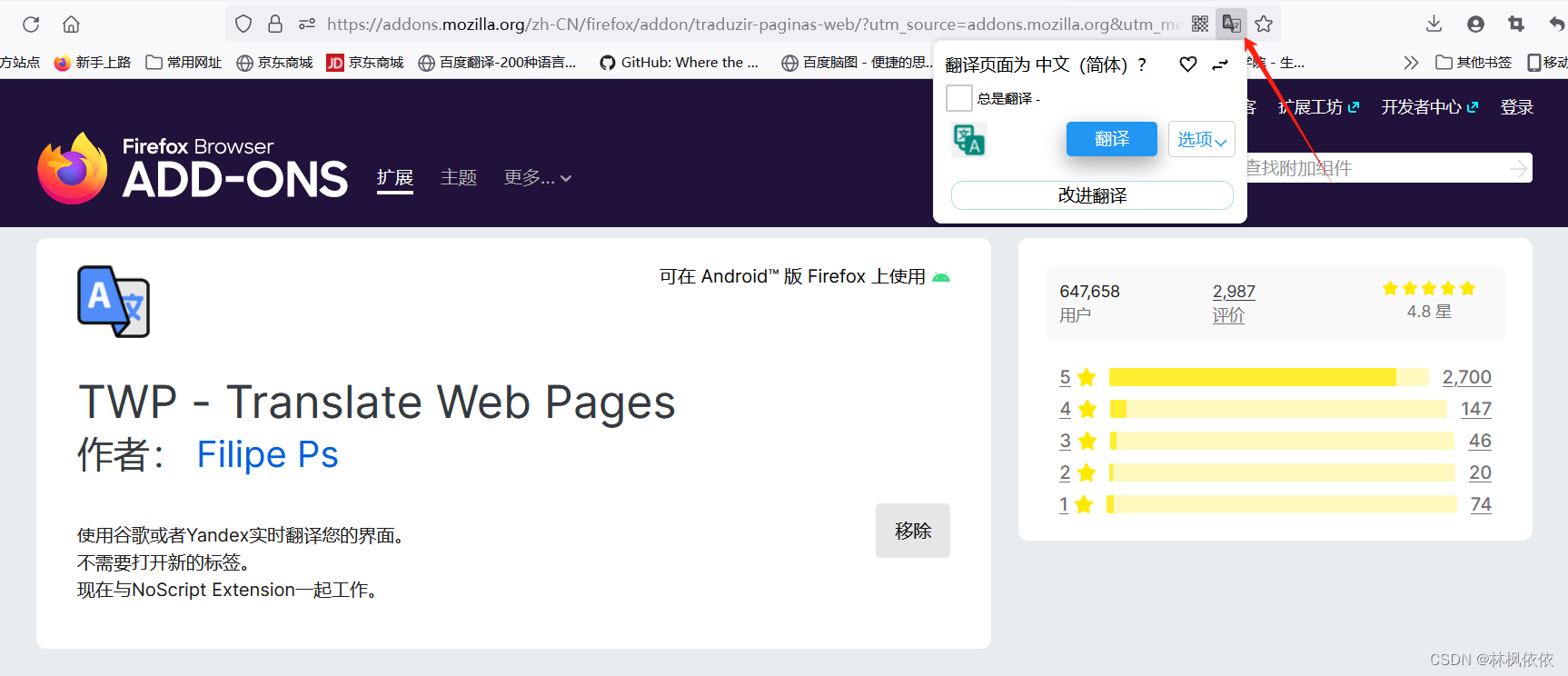This screenshot has height=676, width=1568.
Task: Bookmark this page with the star icon
Action: click(x=1264, y=25)
